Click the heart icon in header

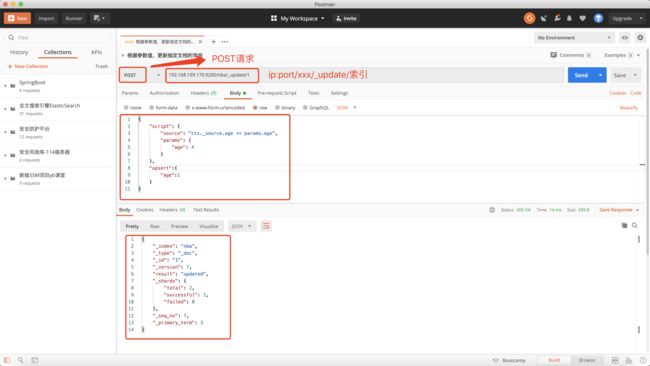(x=582, y=18)
